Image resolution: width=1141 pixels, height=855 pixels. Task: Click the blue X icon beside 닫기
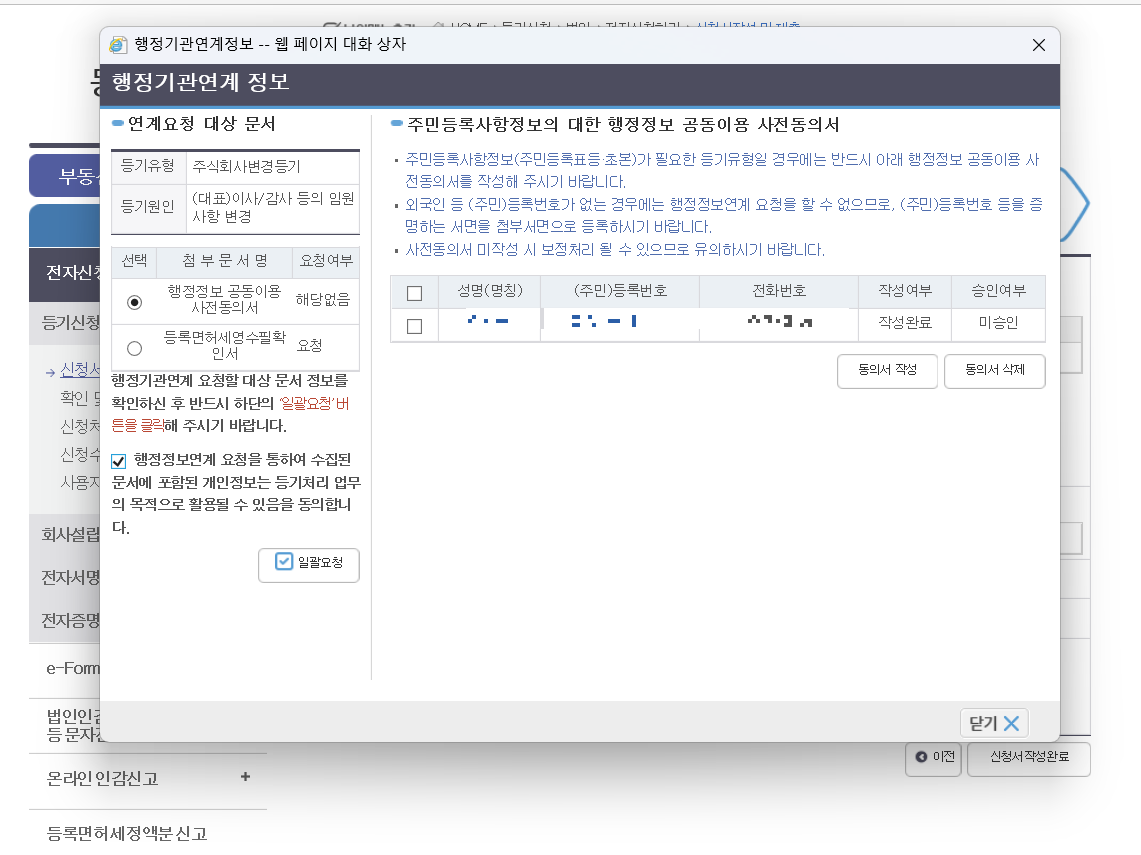click(x=1013, y=722)
